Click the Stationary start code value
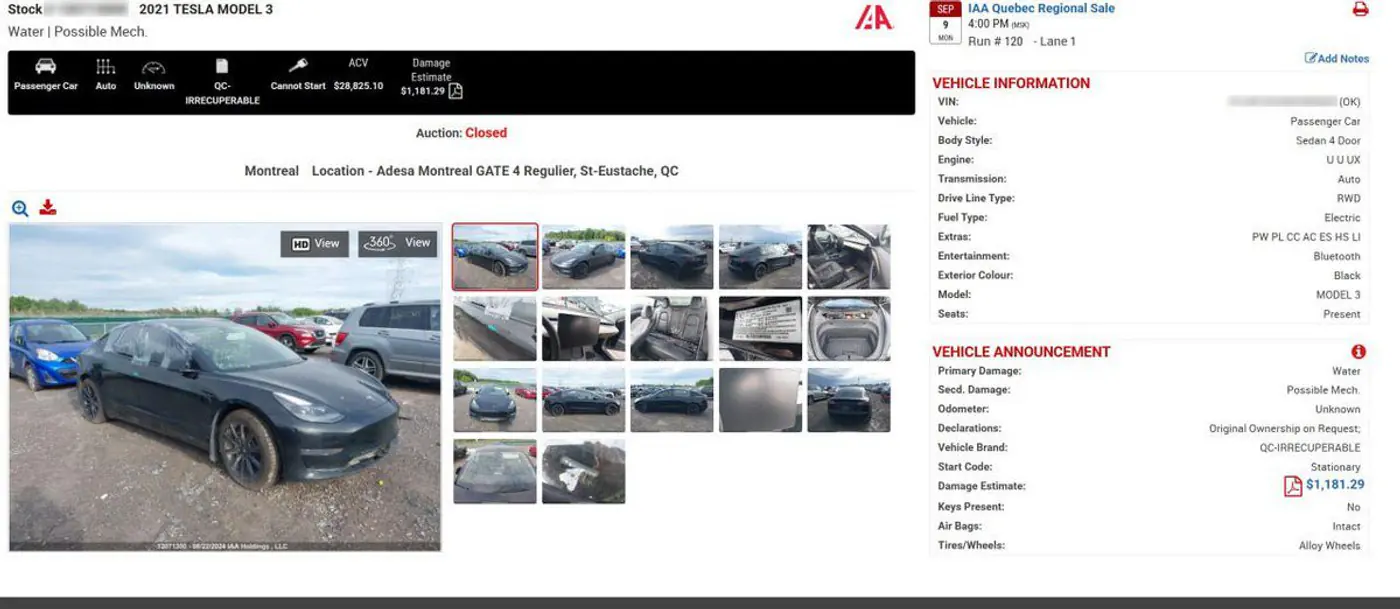The width and height of the screenshot is (1400, 609). [x=1335, y=467]
